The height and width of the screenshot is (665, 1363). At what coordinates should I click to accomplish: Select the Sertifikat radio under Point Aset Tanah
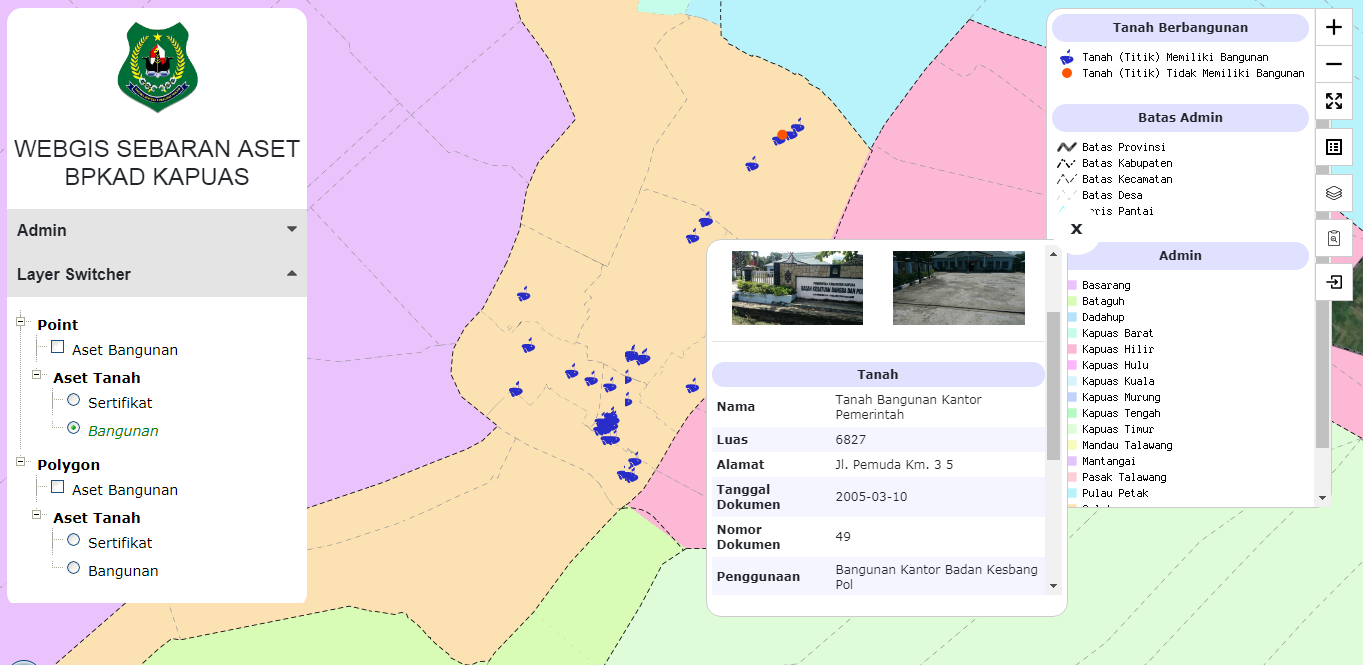(x=71, y=399)
